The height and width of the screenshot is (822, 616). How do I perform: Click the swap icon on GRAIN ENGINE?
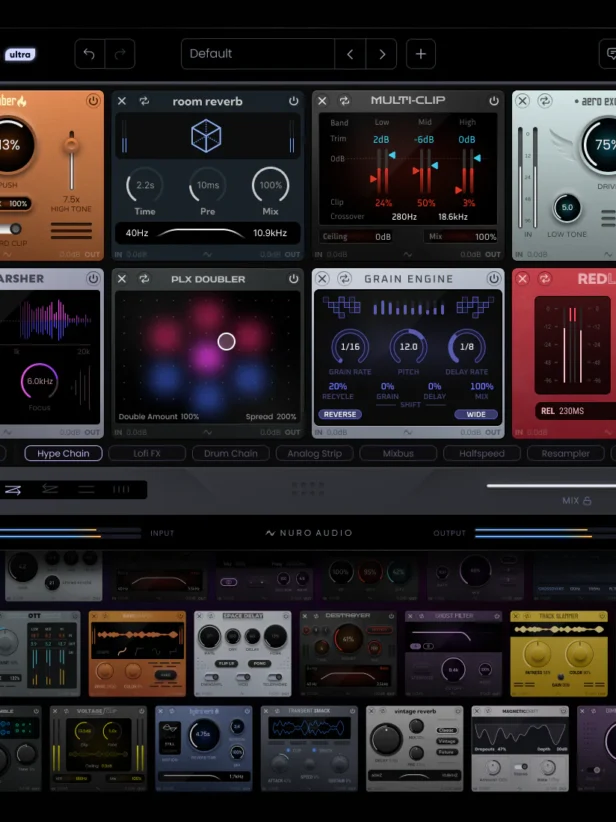tap(344, 278)
